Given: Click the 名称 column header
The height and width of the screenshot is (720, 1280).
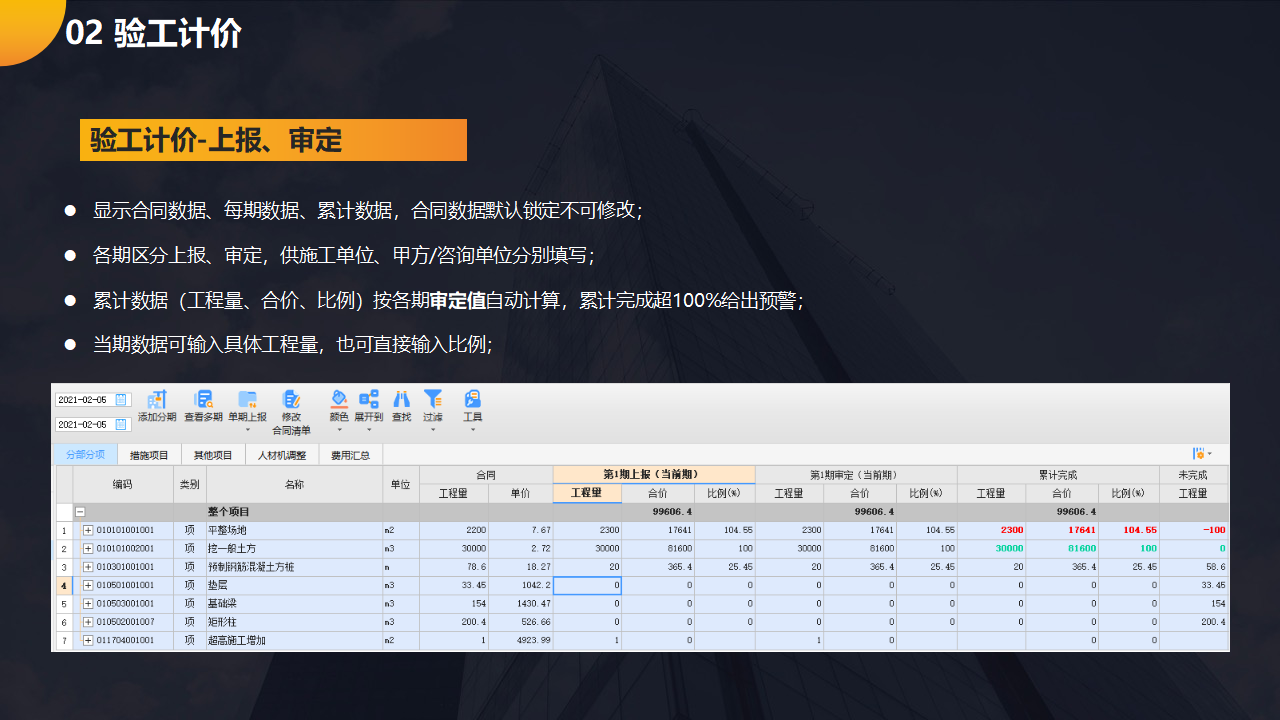Looking at the screenshot, I should point(293,484).
